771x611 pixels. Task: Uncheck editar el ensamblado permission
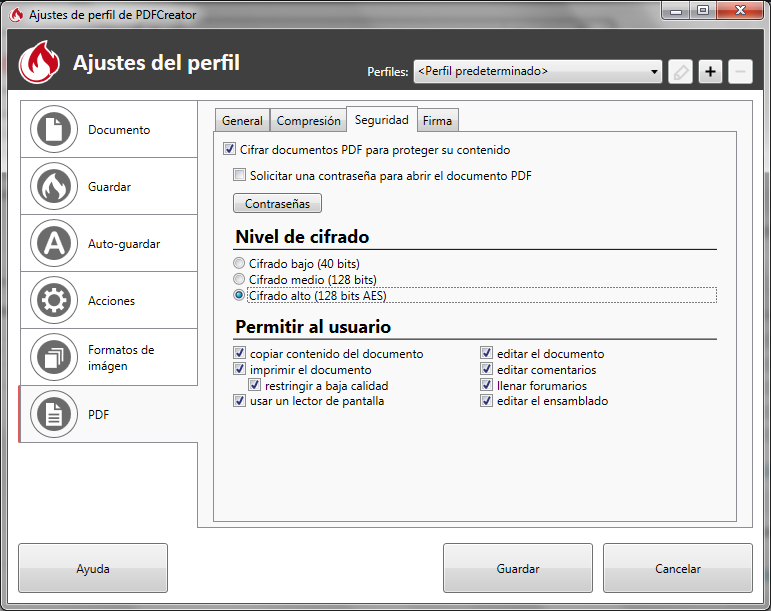[x=486, y=401]
